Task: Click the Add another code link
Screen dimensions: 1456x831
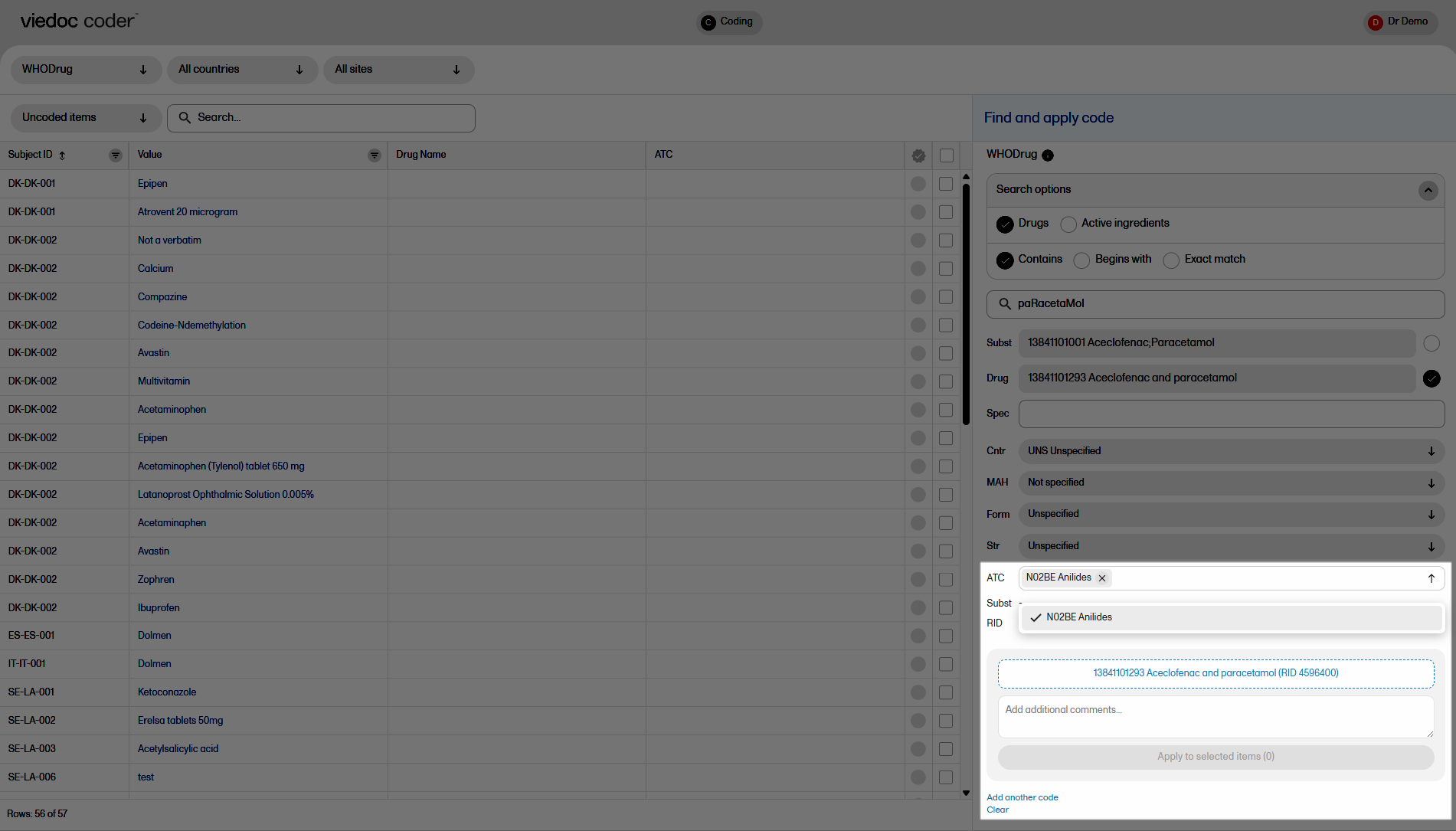Action: click(1022, 797)
